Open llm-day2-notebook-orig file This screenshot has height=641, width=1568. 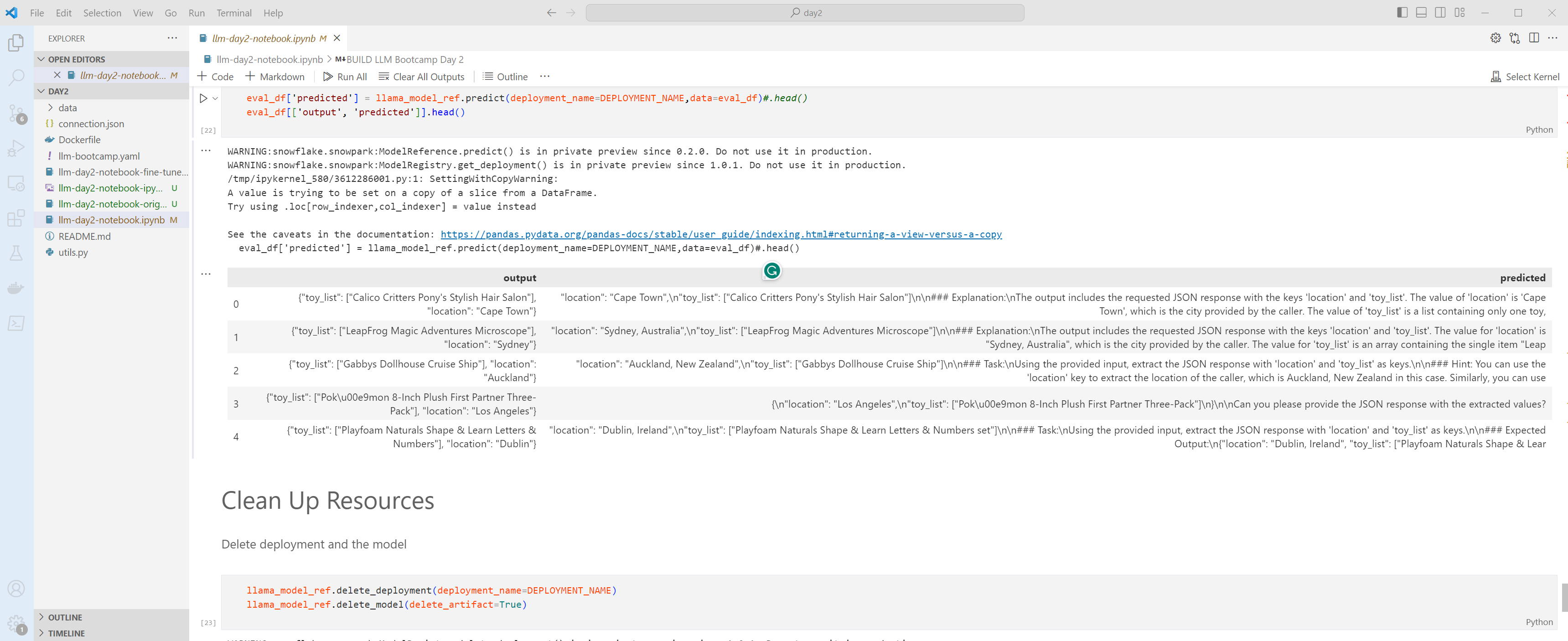[x=112, y=204]
